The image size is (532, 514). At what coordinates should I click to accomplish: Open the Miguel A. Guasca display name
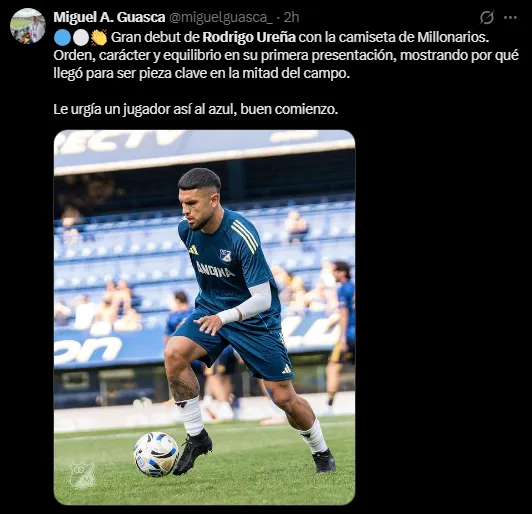coord(109,17)
